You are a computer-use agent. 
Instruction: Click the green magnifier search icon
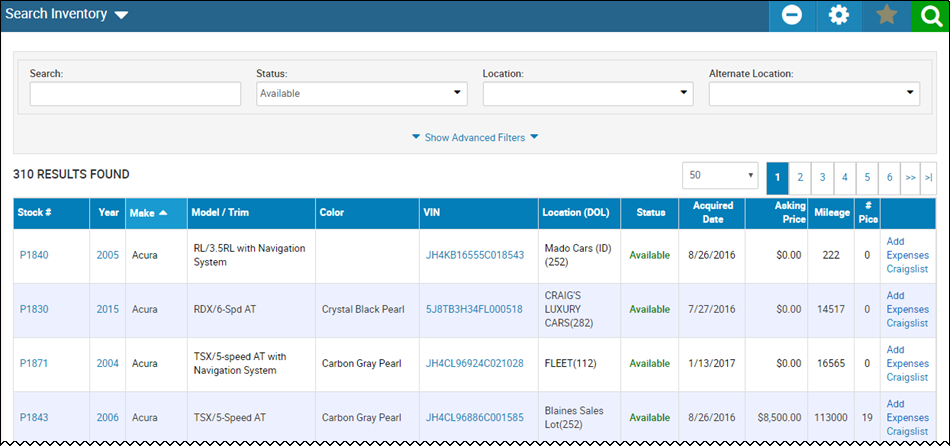coord(930,16)
